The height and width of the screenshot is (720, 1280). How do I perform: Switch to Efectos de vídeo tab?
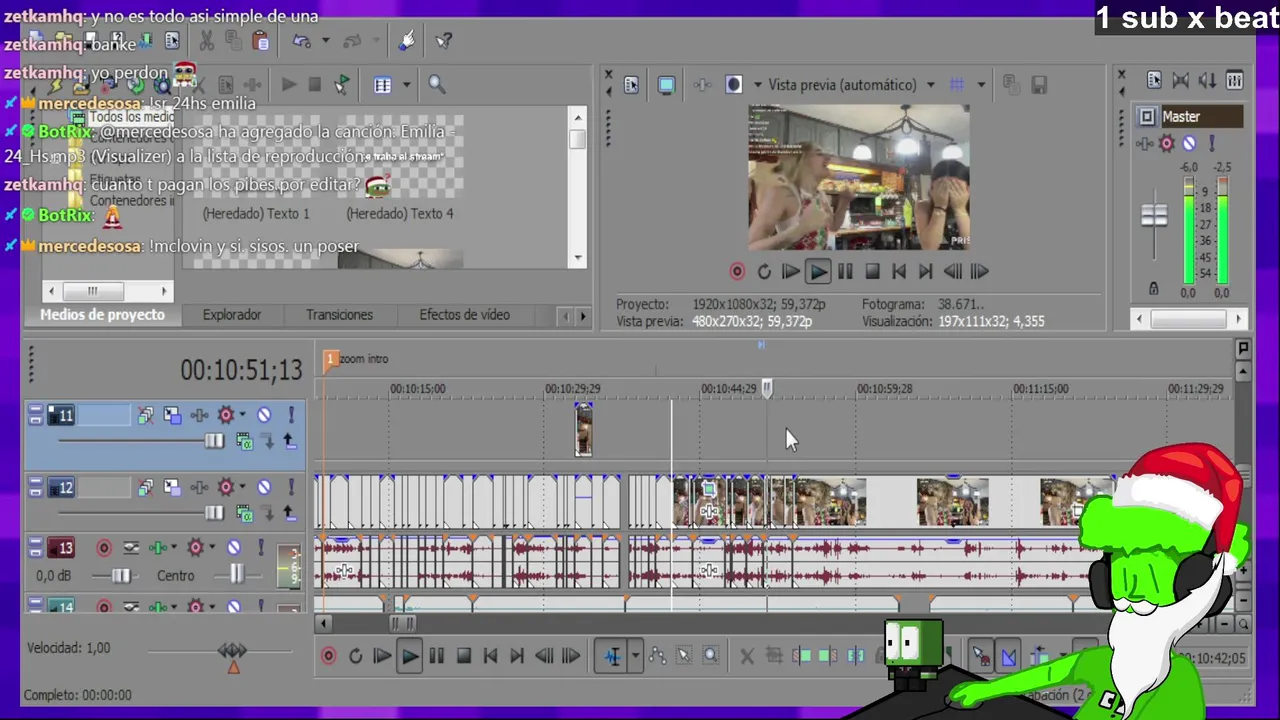pyautogui.click(x=464, y=315)
